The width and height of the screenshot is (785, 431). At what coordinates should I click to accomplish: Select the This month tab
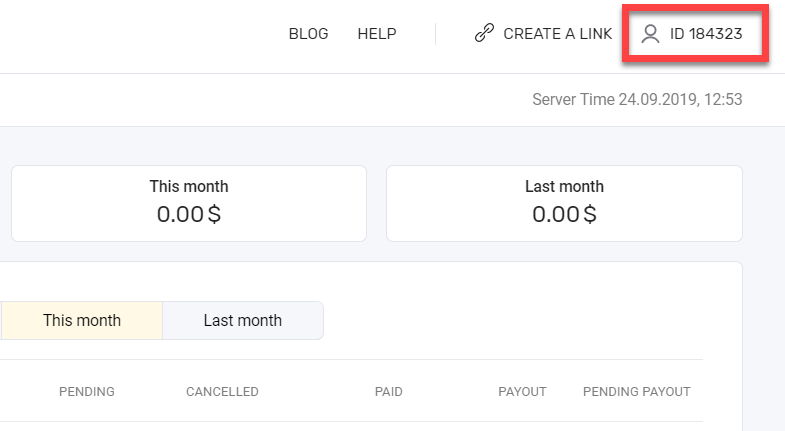pos(82,320)
